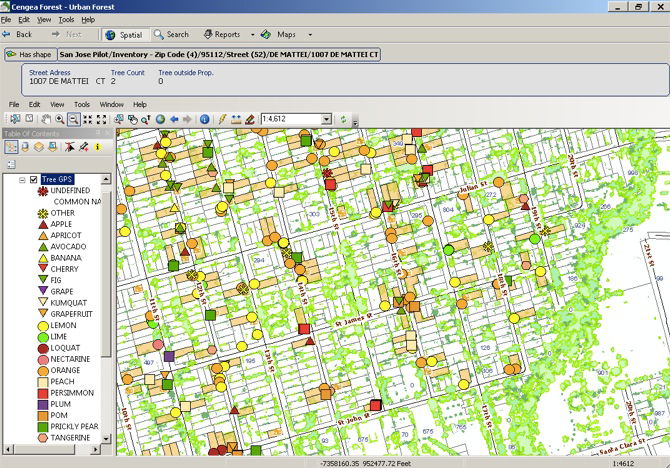Go to previous map extent arrow
This screenshot has height=468, width=670.
click(x=174, y=119)
